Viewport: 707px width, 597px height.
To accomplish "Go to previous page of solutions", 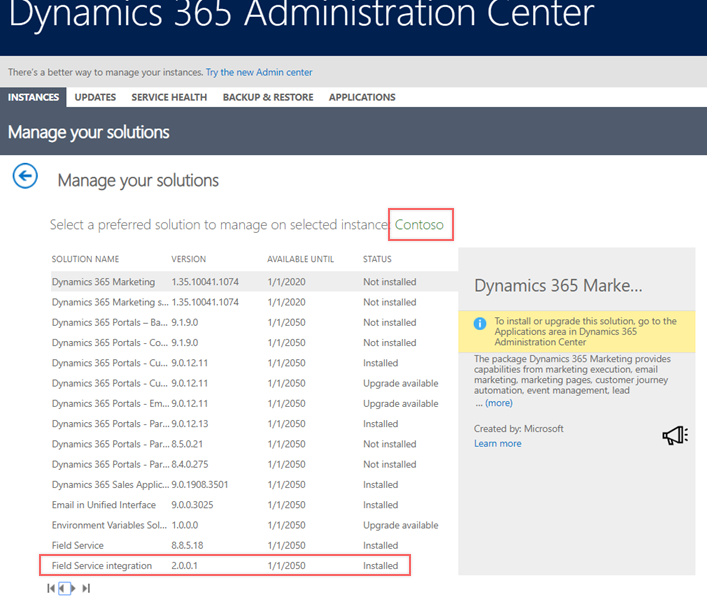I will (x=63, y=589).
